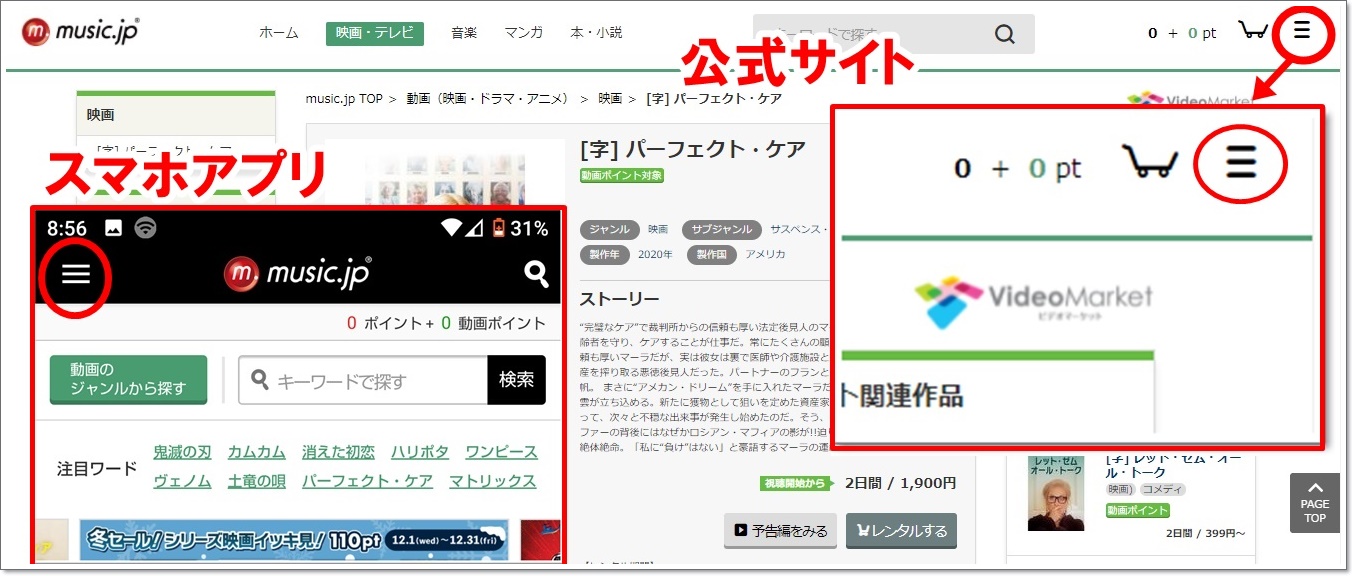Tap the Wi-Fi signal icon in the phone status bar
This screenshot has height=576, width=1353.
coord(453,228)
